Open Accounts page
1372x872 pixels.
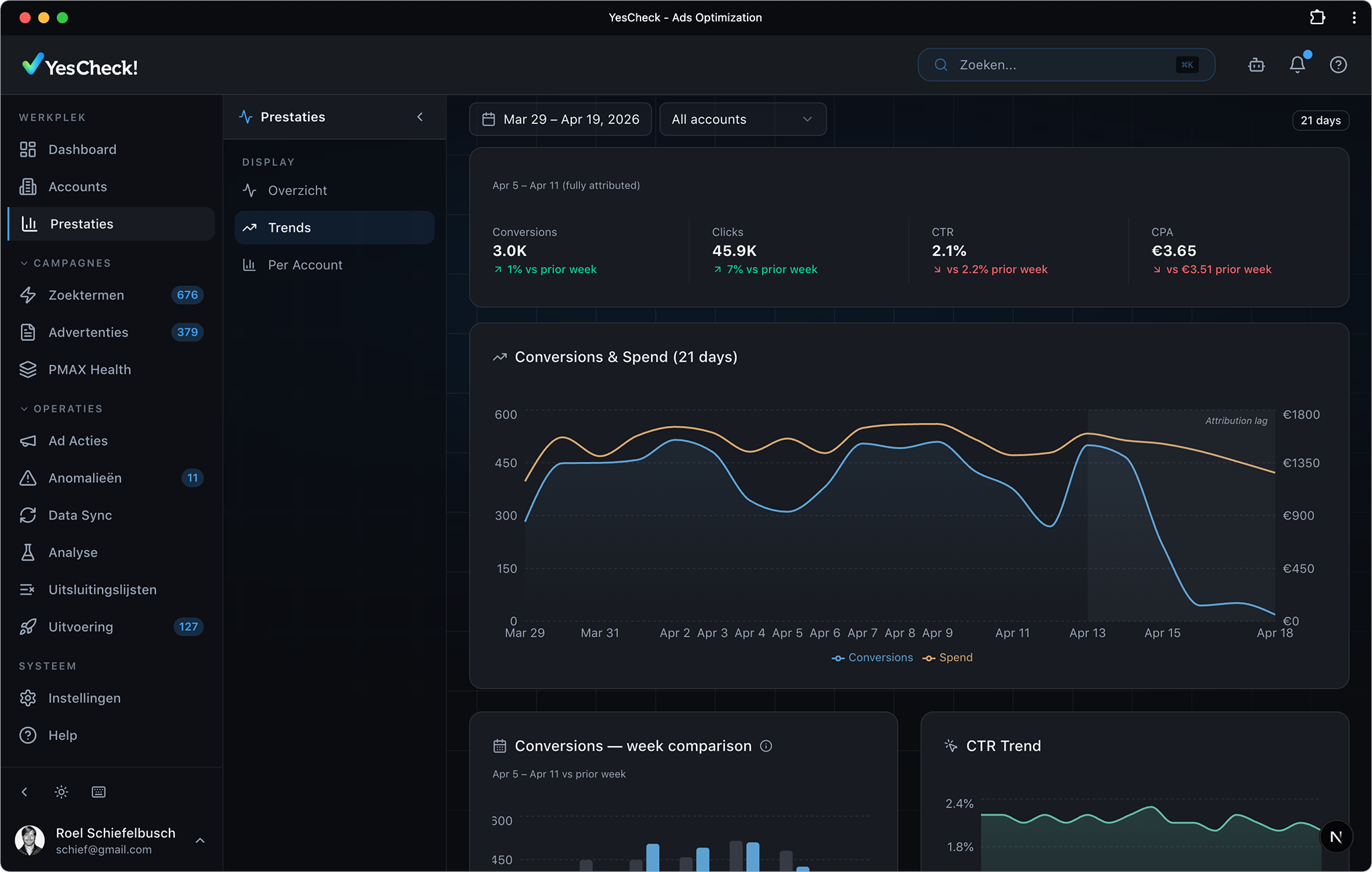coord(111,187)
